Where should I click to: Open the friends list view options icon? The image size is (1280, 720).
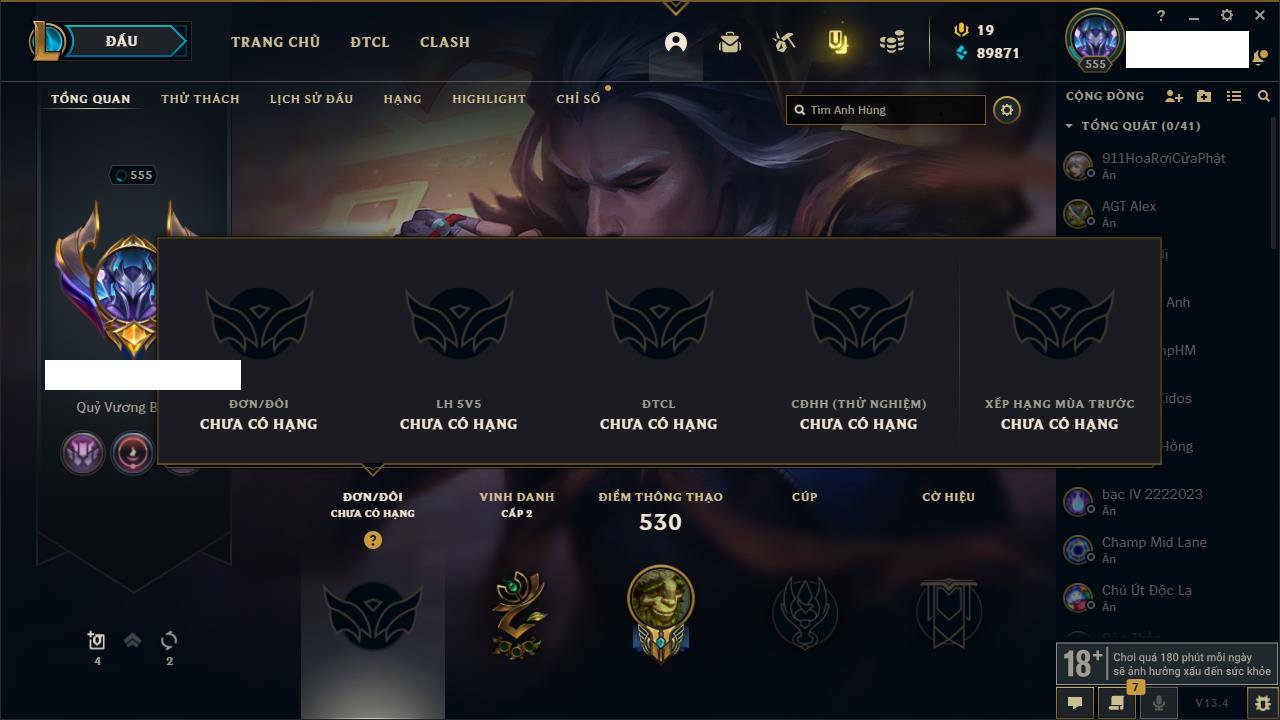1234,96
